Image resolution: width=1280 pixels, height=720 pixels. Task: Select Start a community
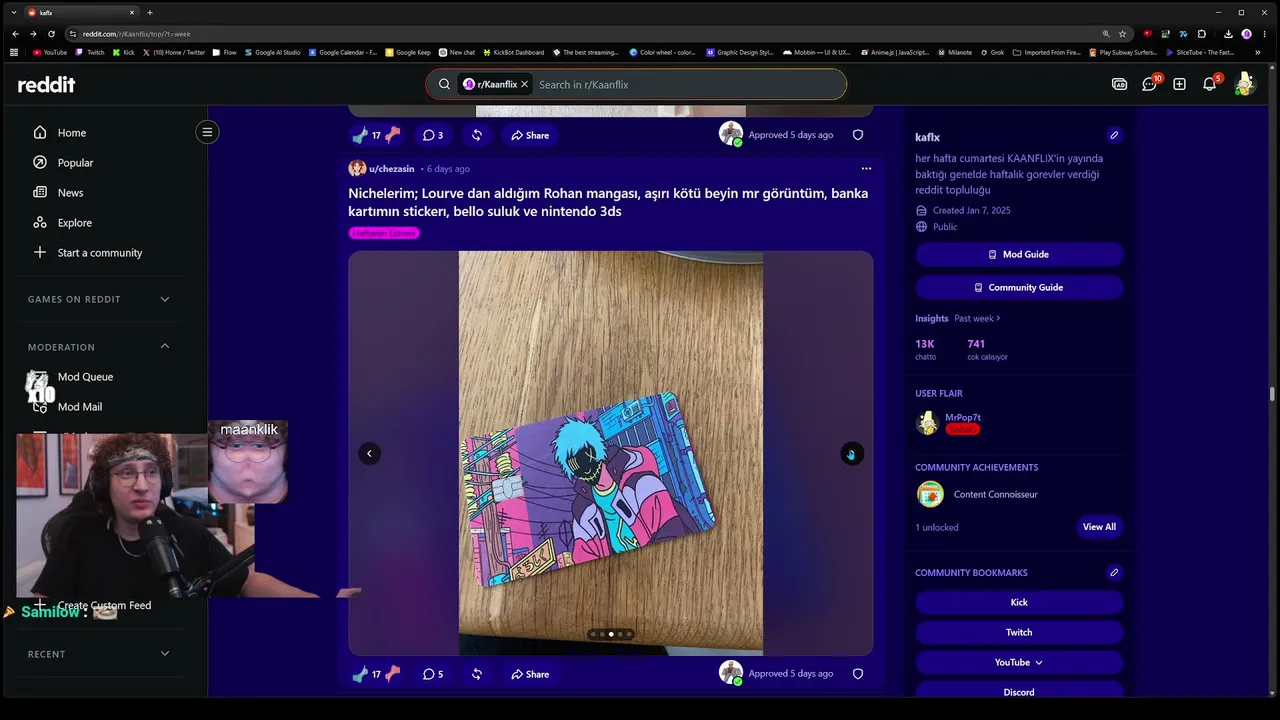tap(98, 253)
